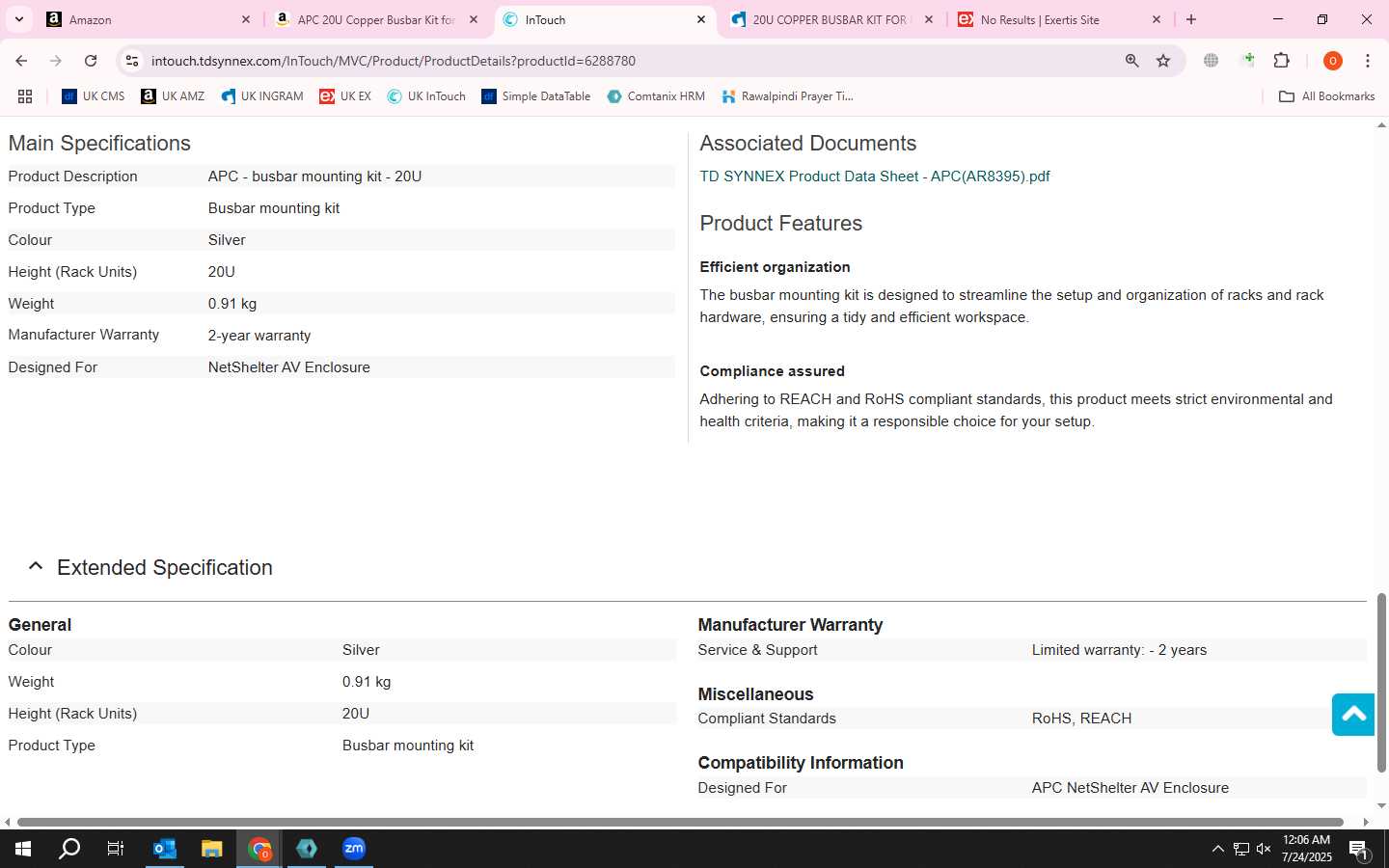
Task: Close the 20U COPPER BUSBAR KIT FOR tab
Action: click(929, 19)
